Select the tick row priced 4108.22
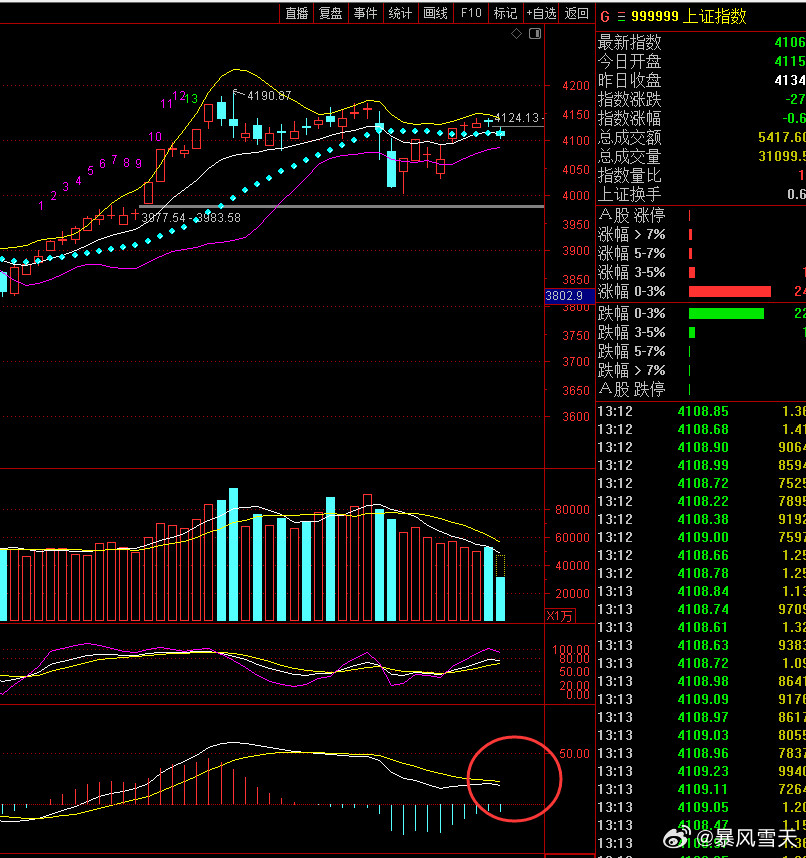The image size is (806, 858). point(701,501)
